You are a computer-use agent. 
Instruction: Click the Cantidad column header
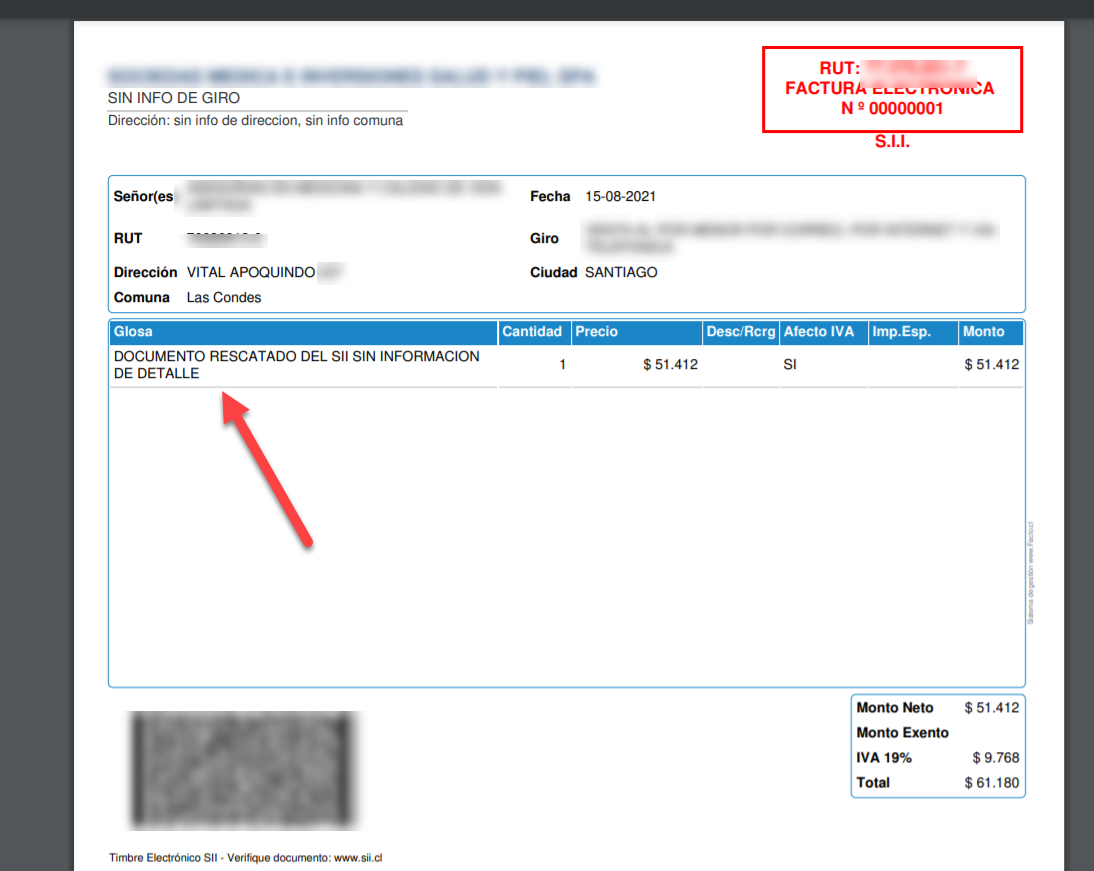(532, 332)
